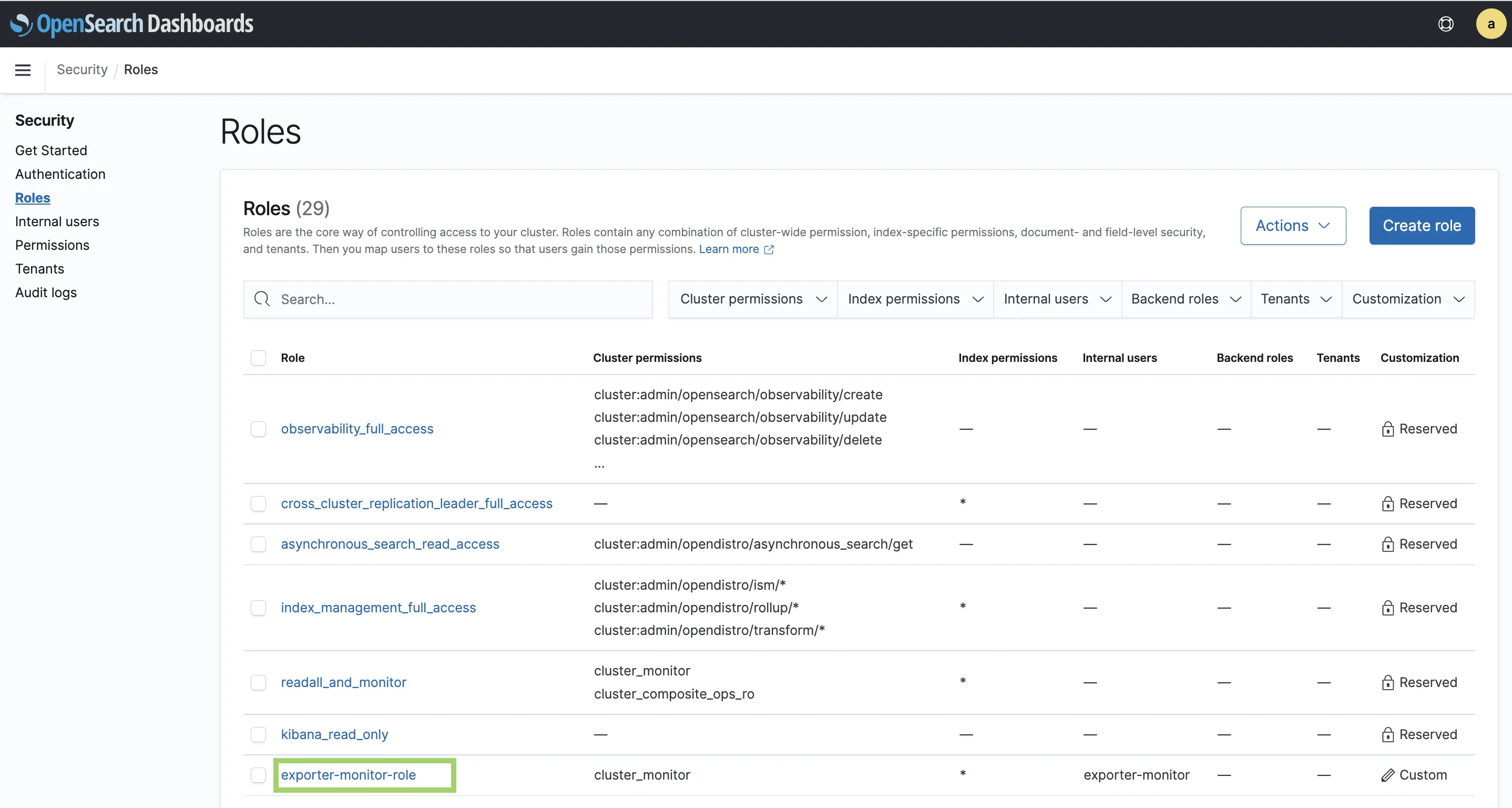Tick the exporter-monitor-role checkbox
The image size is (1512, 808).
pyautogui.click(x=258, y=775)
